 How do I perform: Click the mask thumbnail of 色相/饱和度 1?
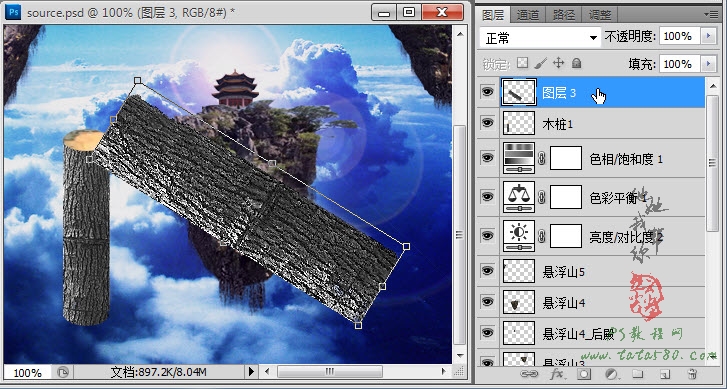tap(566, 159)
